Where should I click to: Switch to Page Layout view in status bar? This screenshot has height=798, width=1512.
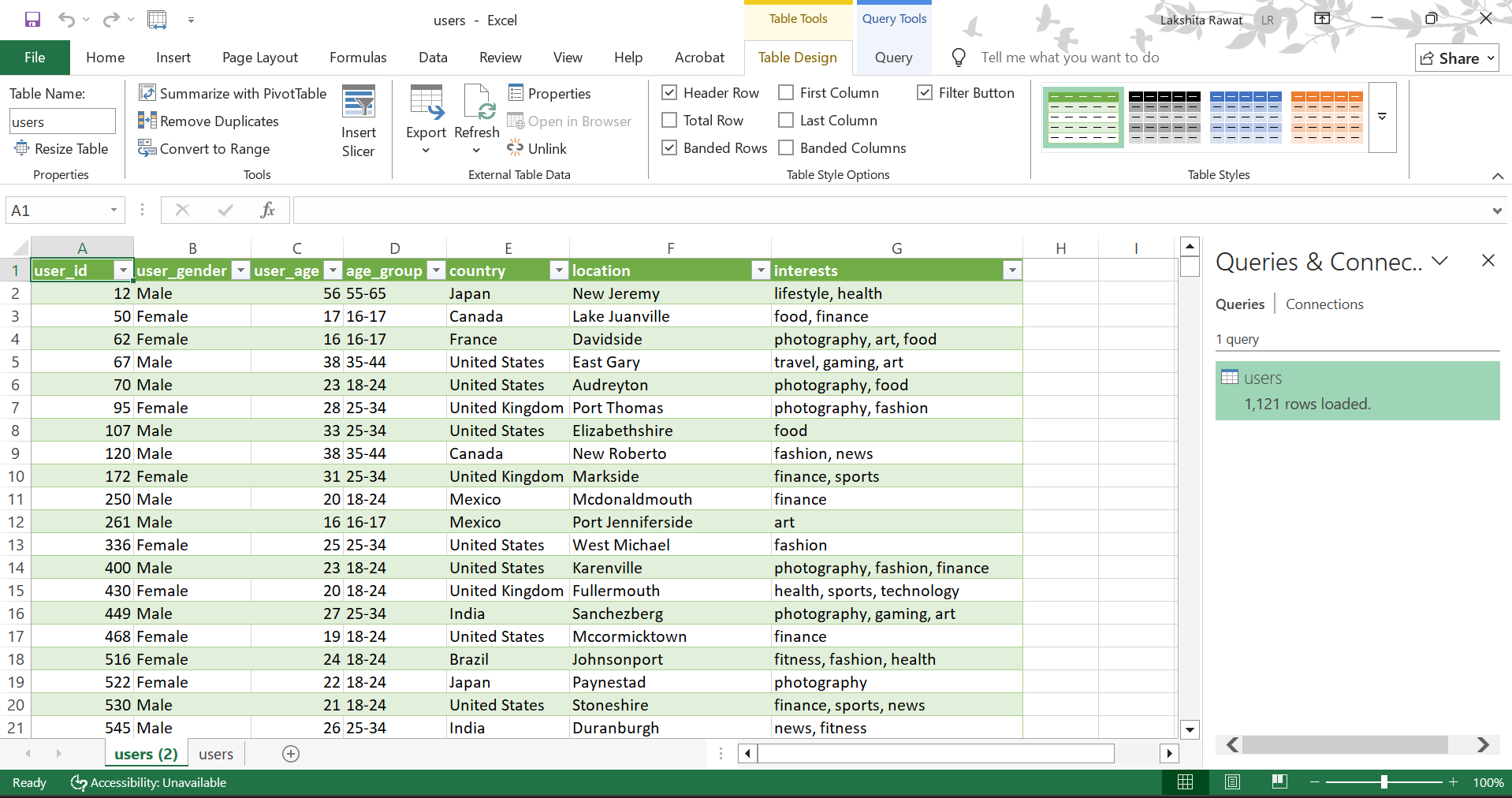pyautogui.click(x=1232, y=782)
